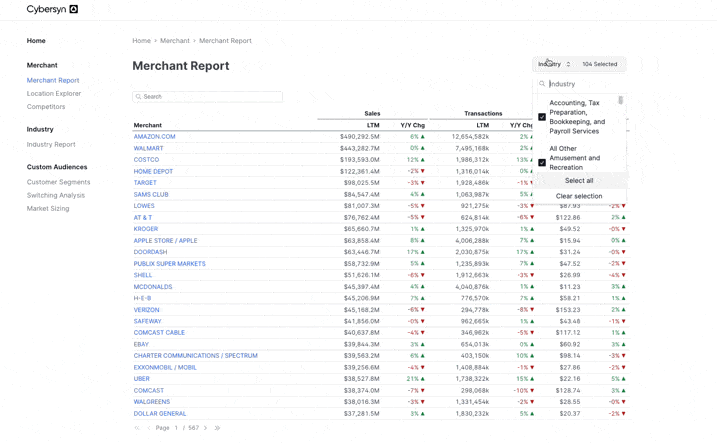Open Switching Analysis in the sidebar

tap(56, 195)
